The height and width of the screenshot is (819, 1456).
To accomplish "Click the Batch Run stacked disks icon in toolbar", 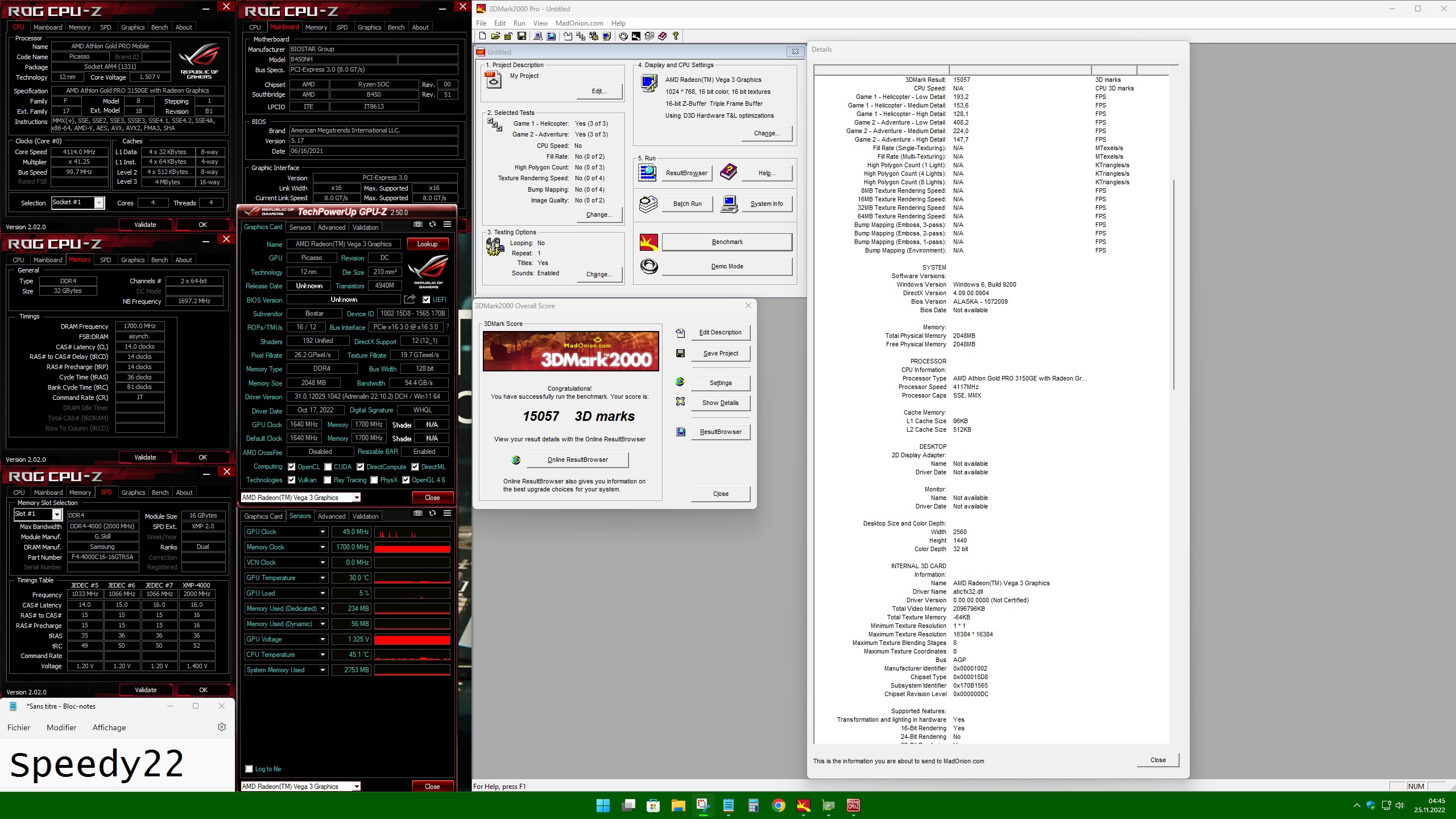I will pos(650,36).
